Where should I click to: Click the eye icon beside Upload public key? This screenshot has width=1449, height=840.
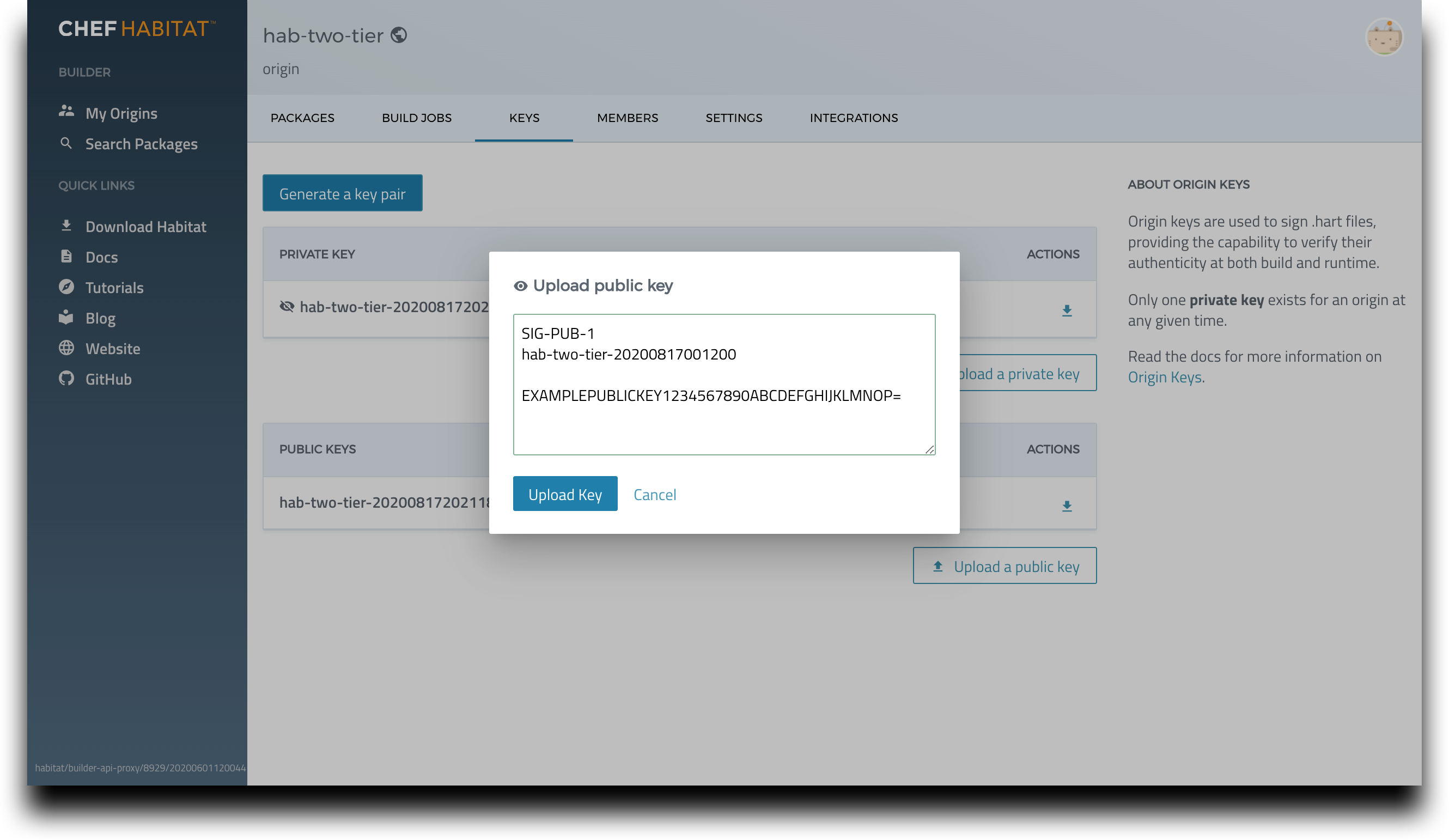tap(520, 285)
